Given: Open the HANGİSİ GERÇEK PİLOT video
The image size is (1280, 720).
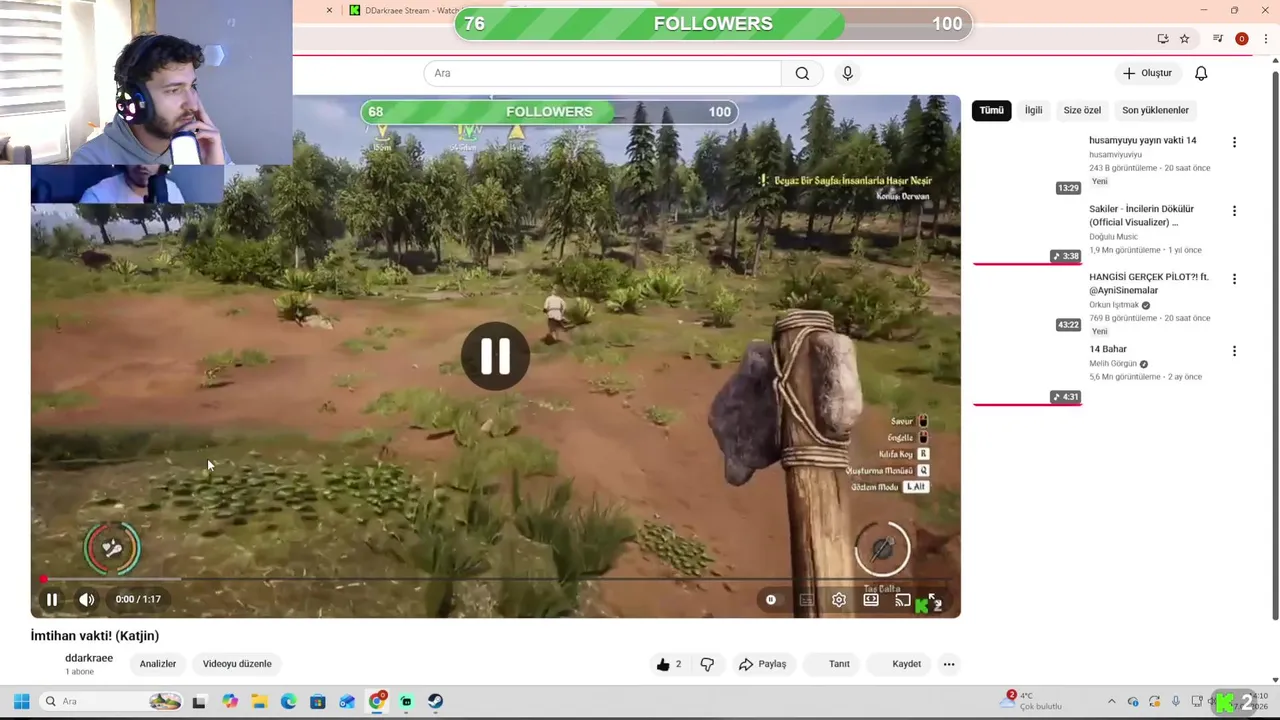Looking at the screenshot, I should point(1149,283).
